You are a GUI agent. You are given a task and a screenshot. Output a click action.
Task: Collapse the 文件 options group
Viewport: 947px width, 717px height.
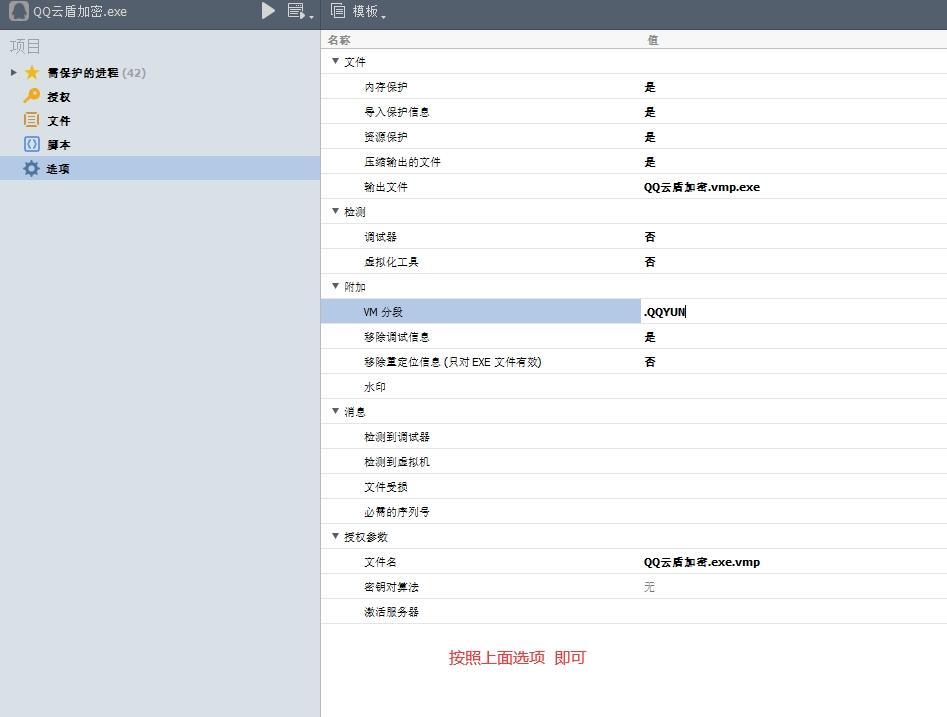pos(335,61)
